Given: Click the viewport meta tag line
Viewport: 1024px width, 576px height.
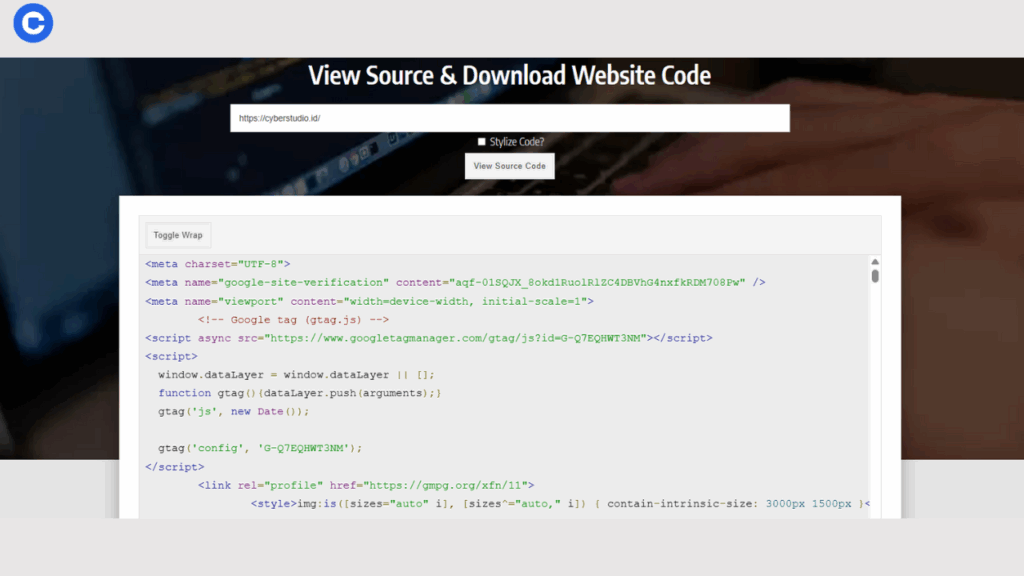Looking at the screenshot, I should 369,301.
